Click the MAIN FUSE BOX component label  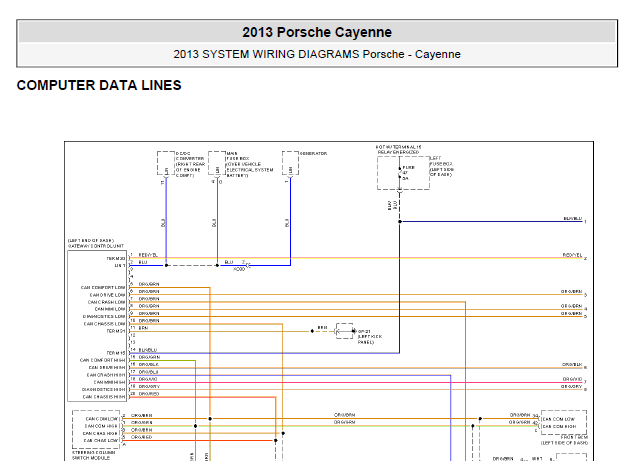[x=249, y=164]
